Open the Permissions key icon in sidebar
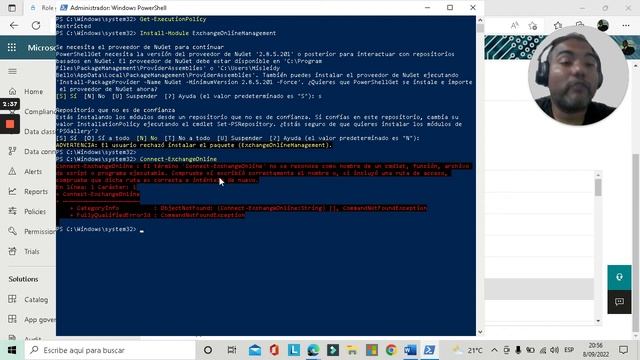Screen dimensions: 640x360 pos(13,231)
